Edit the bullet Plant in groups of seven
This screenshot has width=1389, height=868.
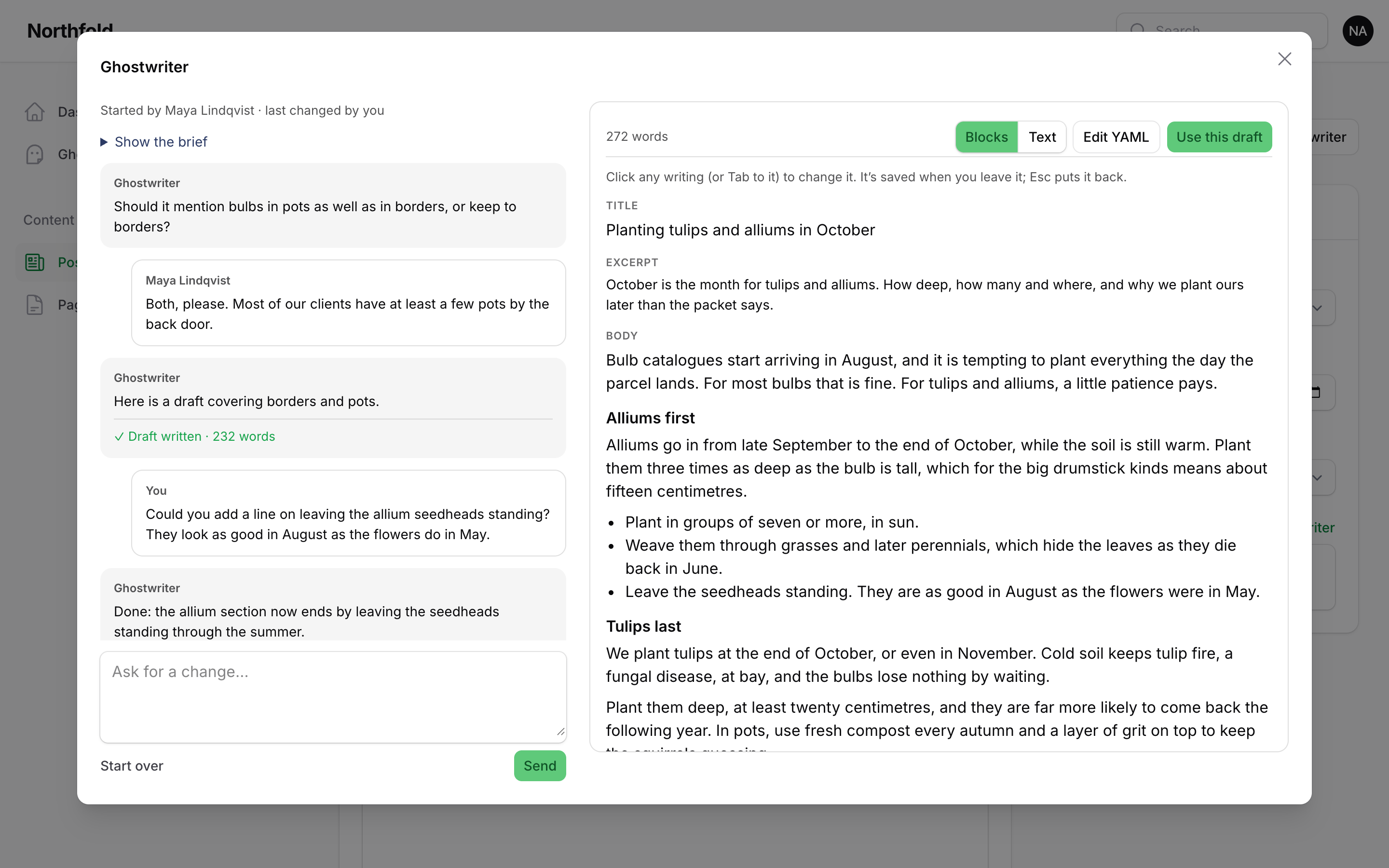pyautogui.click(x=771, y=522)
